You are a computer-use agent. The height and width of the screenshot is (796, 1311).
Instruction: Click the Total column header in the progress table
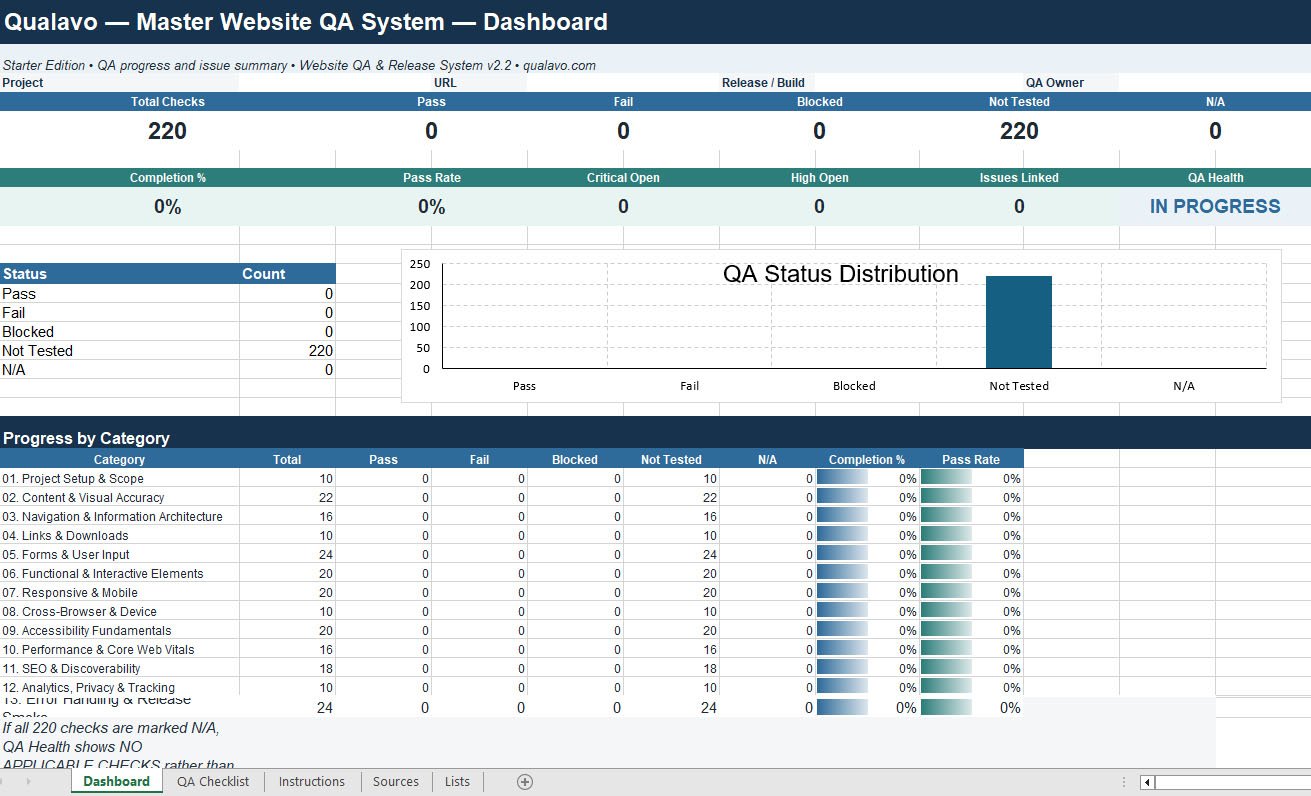pyautogui.click(x=287, y=460)
